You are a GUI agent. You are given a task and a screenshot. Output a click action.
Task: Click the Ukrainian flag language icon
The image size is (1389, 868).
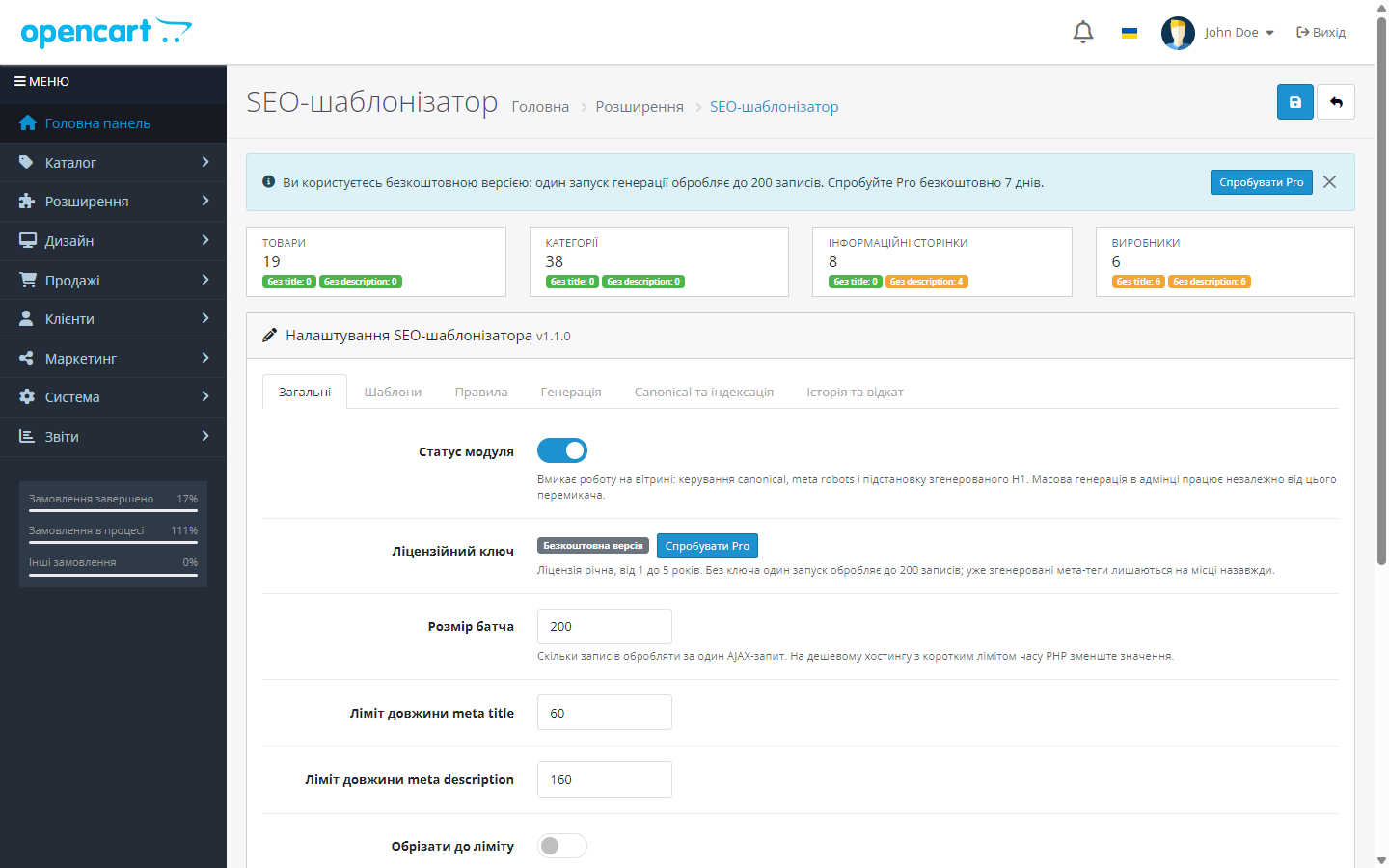[x=1130, y=33]
